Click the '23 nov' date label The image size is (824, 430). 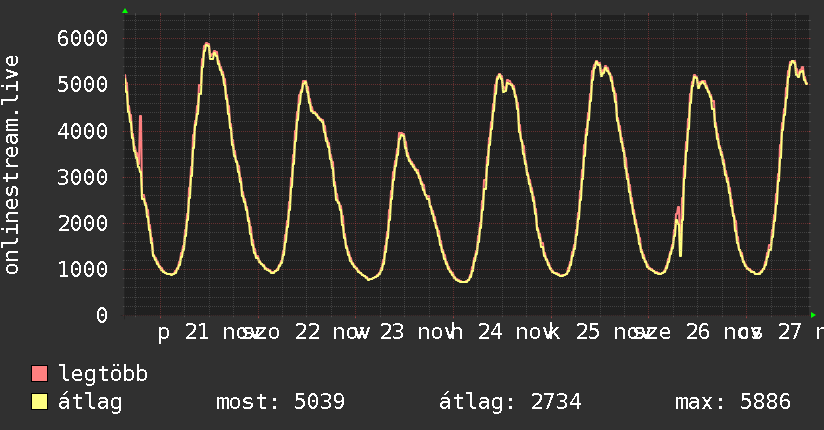click(416, 332)
